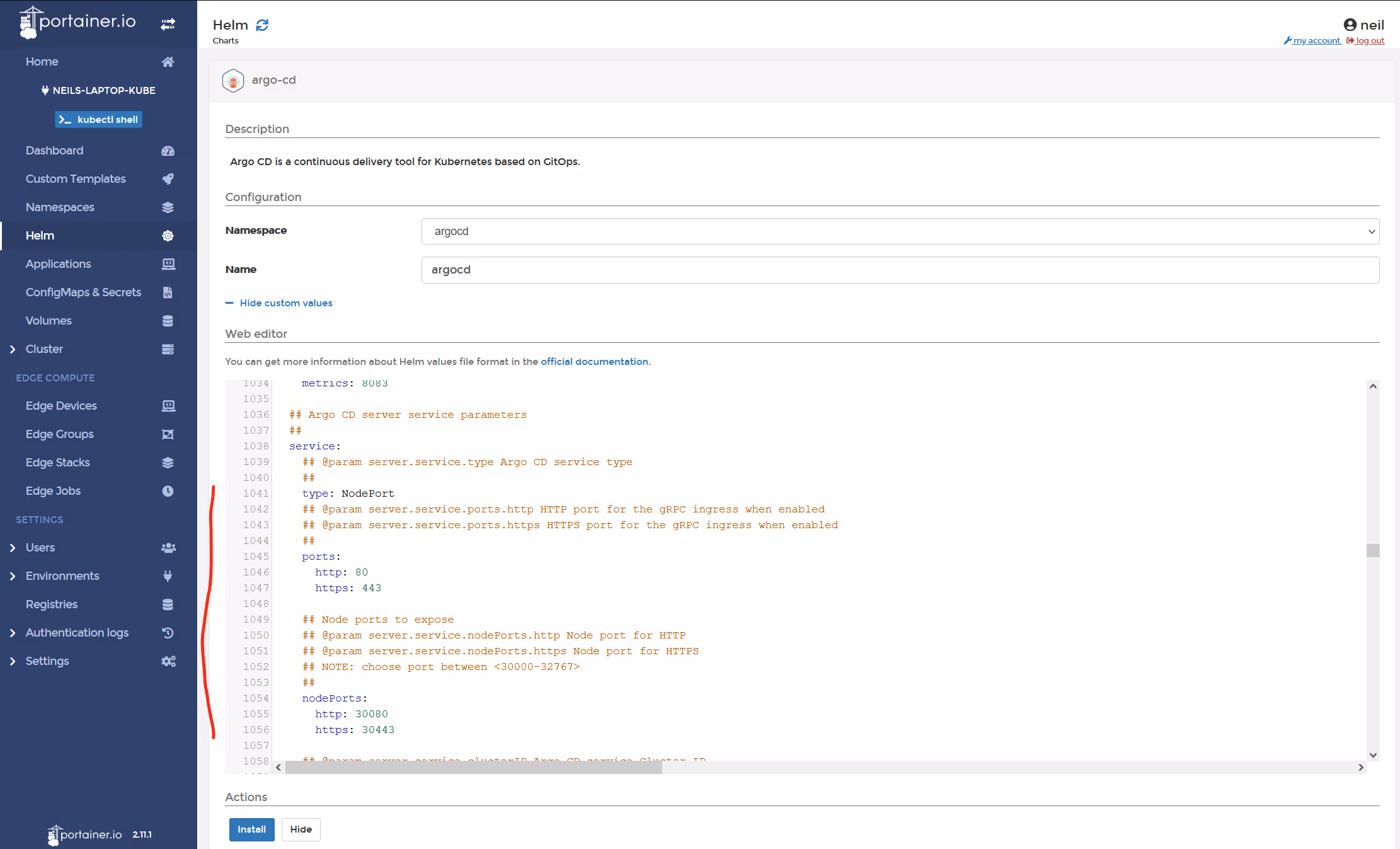Click the editor horizontal scrollbar thumb
Image resolution: width=1400 pixels, height=849 pixels.
[474, 767]
